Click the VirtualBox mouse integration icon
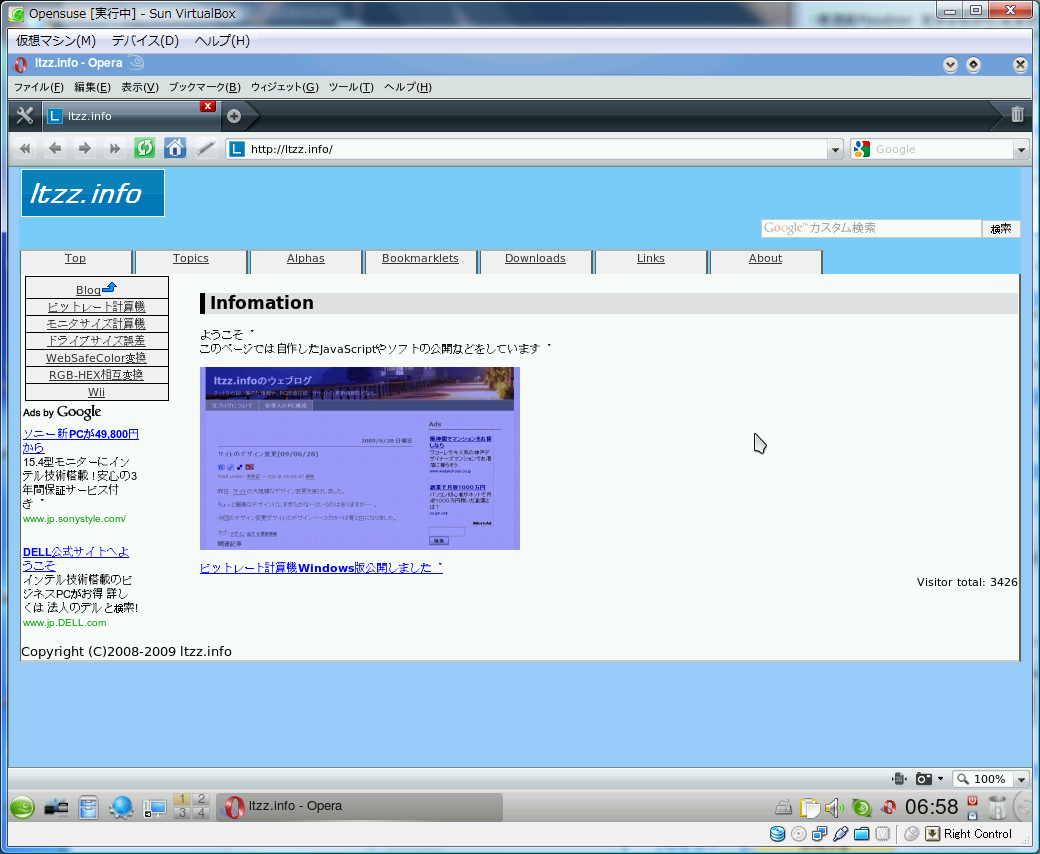The width and height of the screenshot is (1040, 854). 911,834
